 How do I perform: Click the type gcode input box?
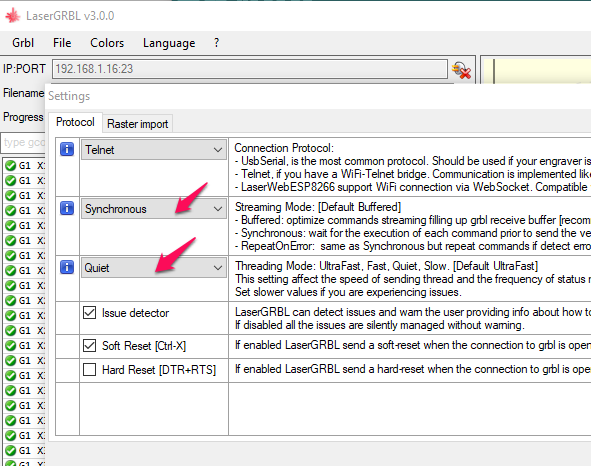coord(23,143)
